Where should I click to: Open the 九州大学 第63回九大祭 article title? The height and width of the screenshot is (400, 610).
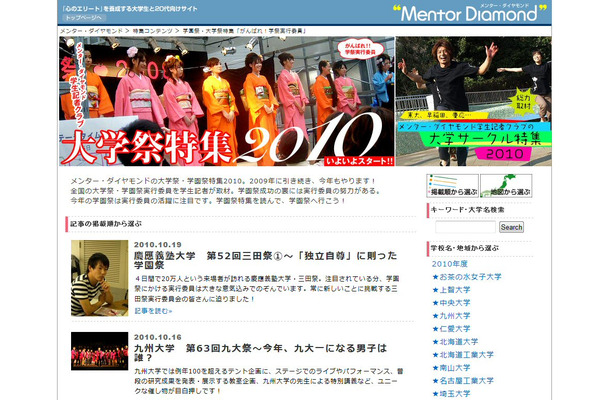(260, 353)
